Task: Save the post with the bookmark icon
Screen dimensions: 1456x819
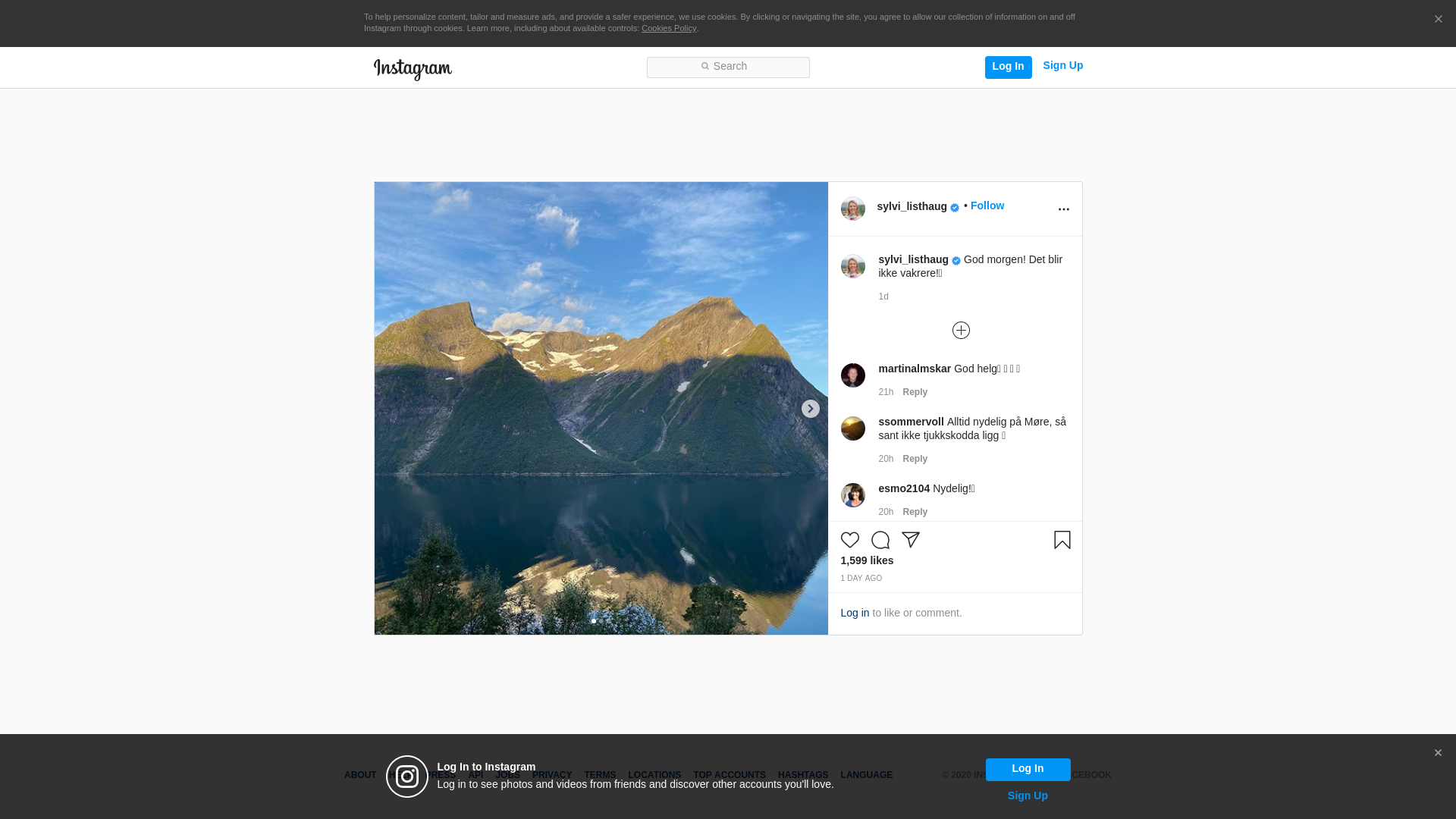Action: click(x=1062, y=540)
